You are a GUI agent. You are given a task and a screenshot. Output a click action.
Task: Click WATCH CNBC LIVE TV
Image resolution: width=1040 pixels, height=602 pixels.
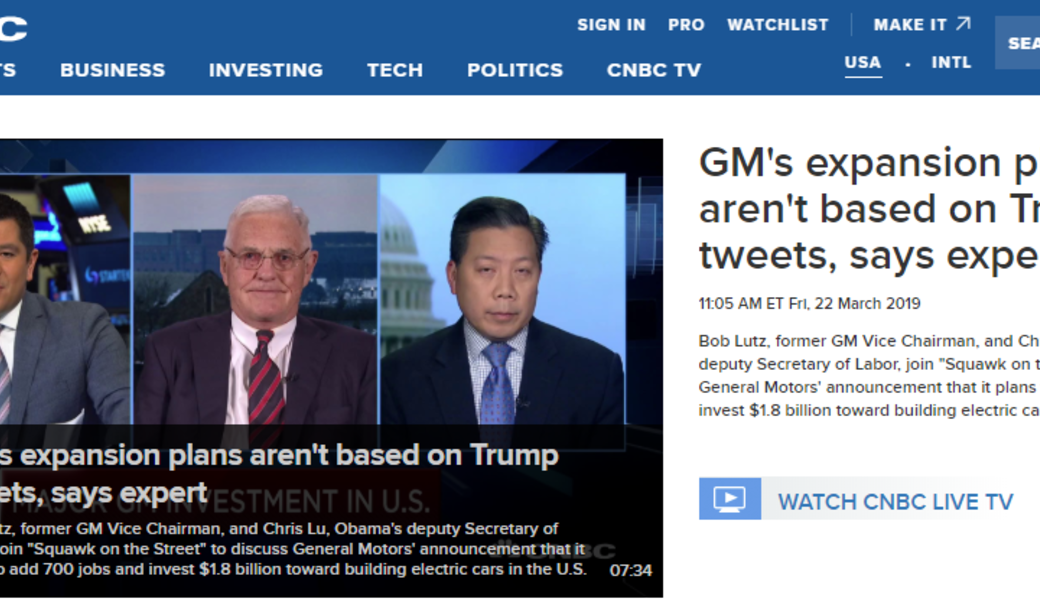click(x=897, y=501)
